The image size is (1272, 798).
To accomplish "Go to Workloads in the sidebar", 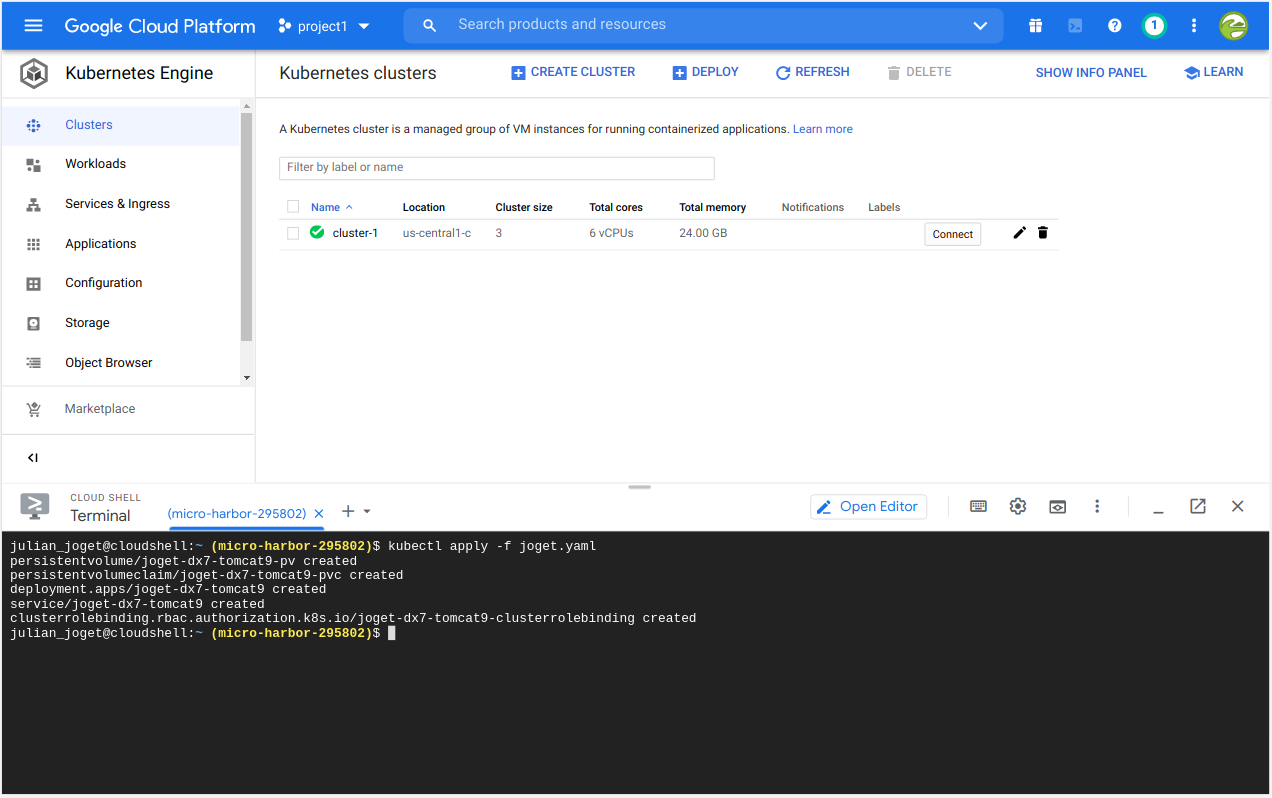I will [95, 164].
